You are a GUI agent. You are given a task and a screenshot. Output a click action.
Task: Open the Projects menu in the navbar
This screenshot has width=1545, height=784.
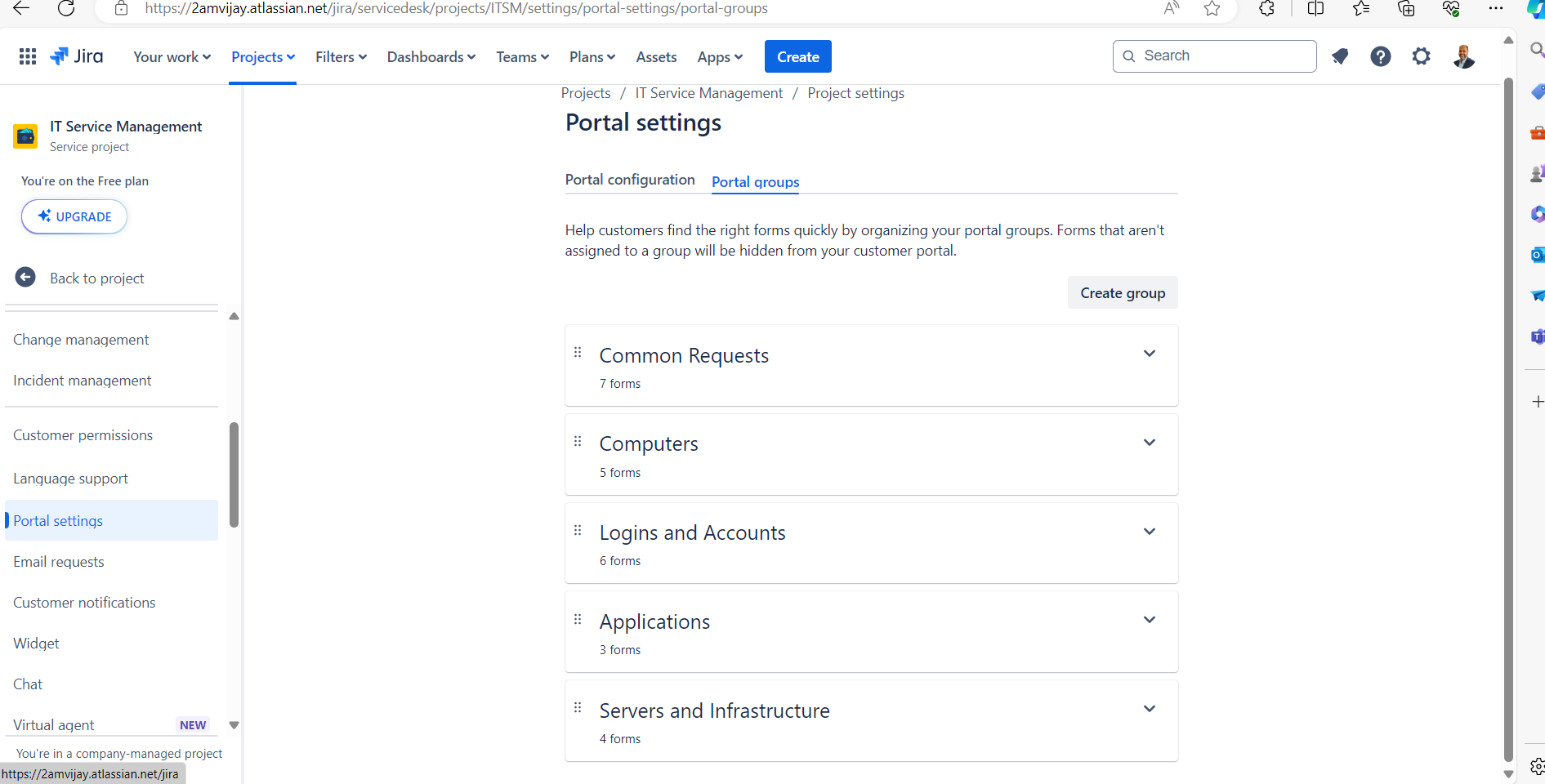tap(262, 56)
